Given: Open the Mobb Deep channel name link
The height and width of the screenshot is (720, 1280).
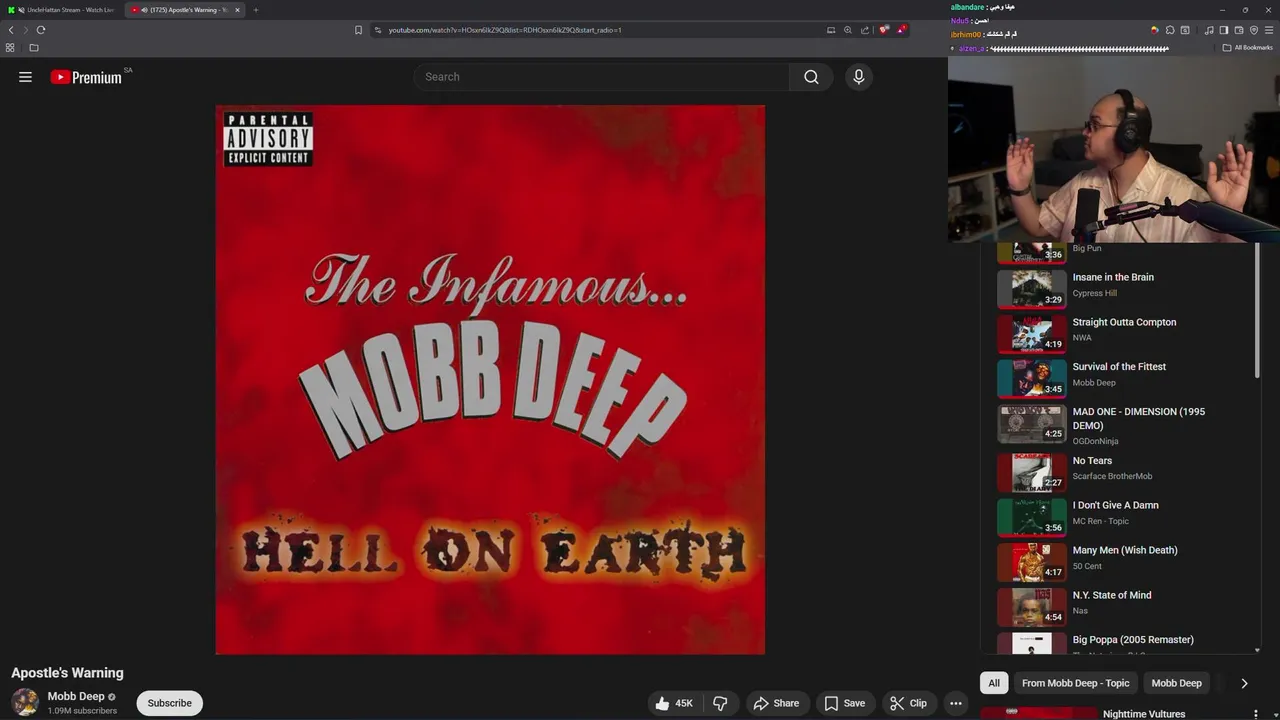Looking at the screenshot, I should coord(76,696).
